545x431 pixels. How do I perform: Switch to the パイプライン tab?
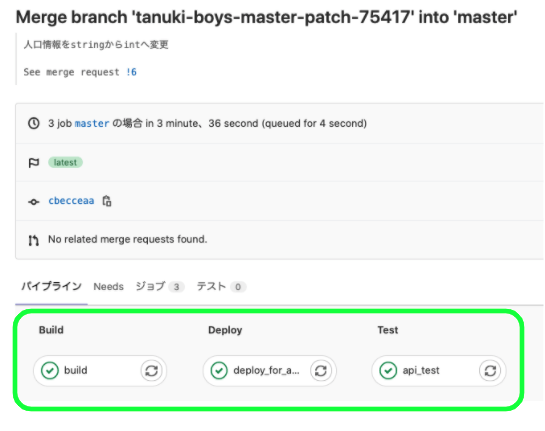[x=51, y=286]
